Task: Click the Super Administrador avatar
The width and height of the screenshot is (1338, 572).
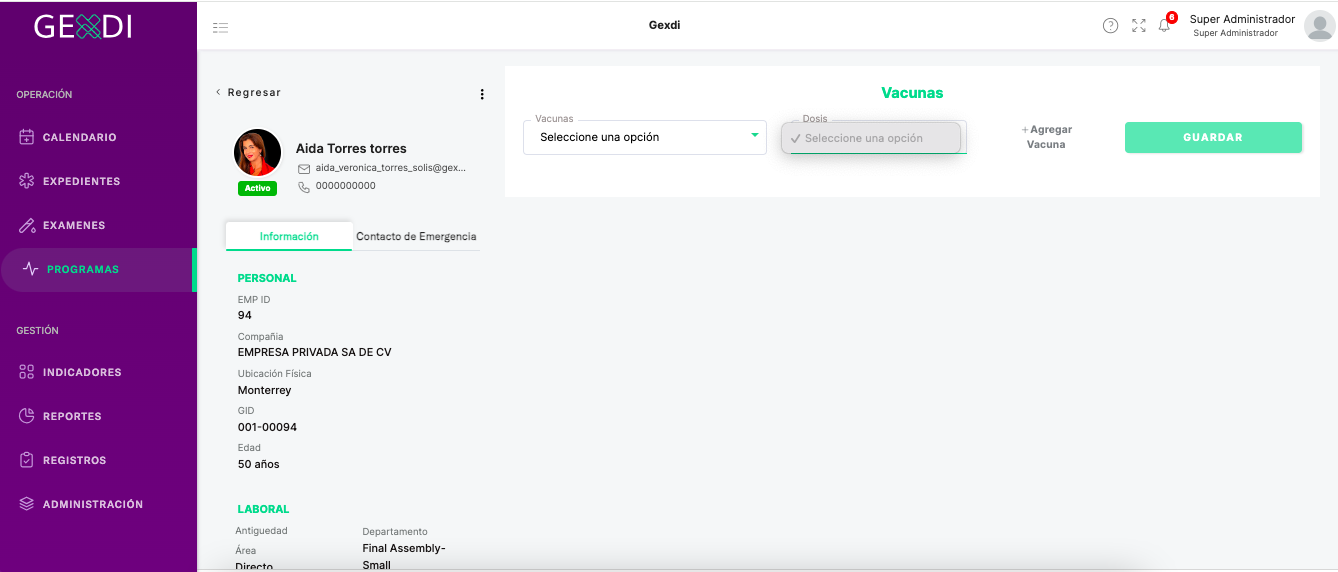Action: pos(1319,26)
